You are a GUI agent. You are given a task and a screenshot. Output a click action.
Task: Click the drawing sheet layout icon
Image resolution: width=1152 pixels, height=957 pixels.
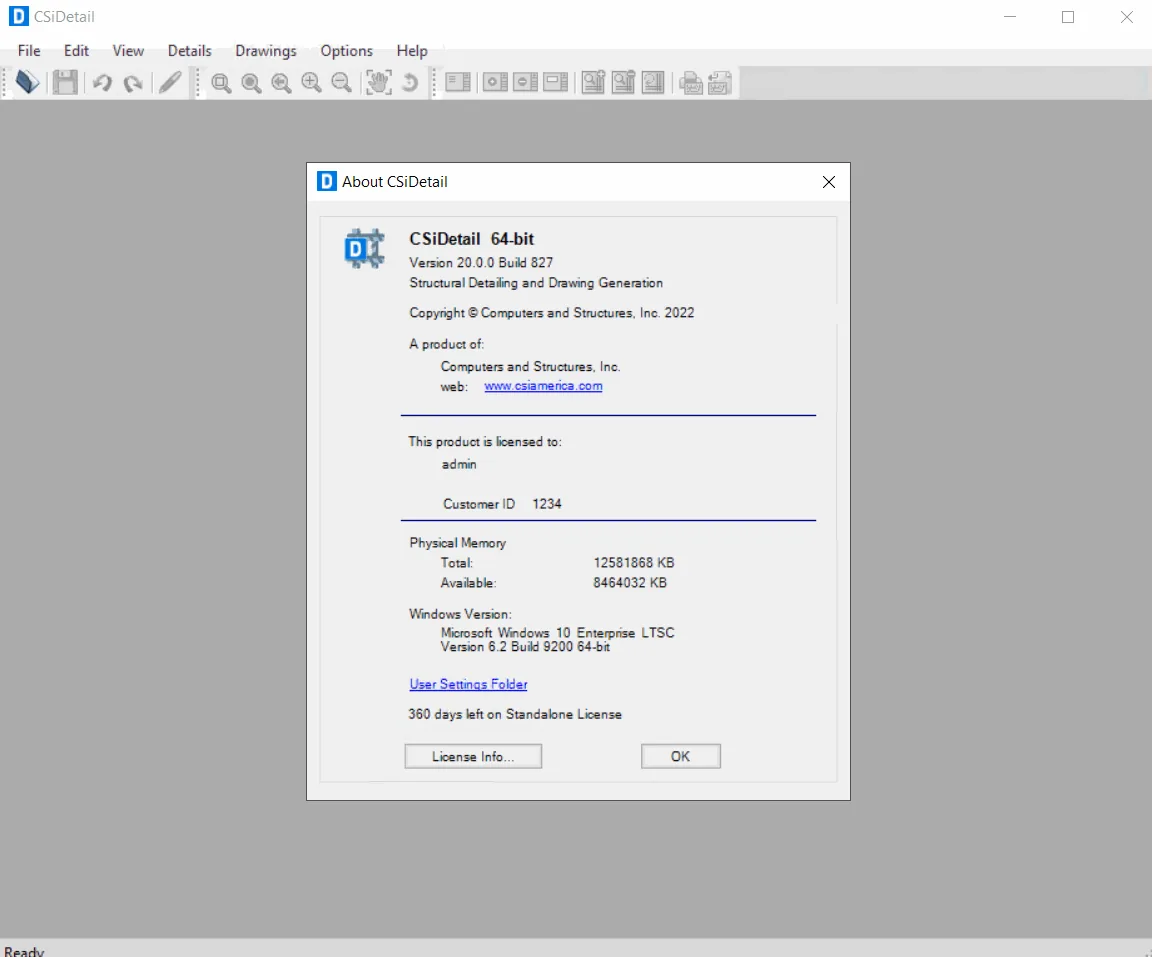click(x=458, y=82)
